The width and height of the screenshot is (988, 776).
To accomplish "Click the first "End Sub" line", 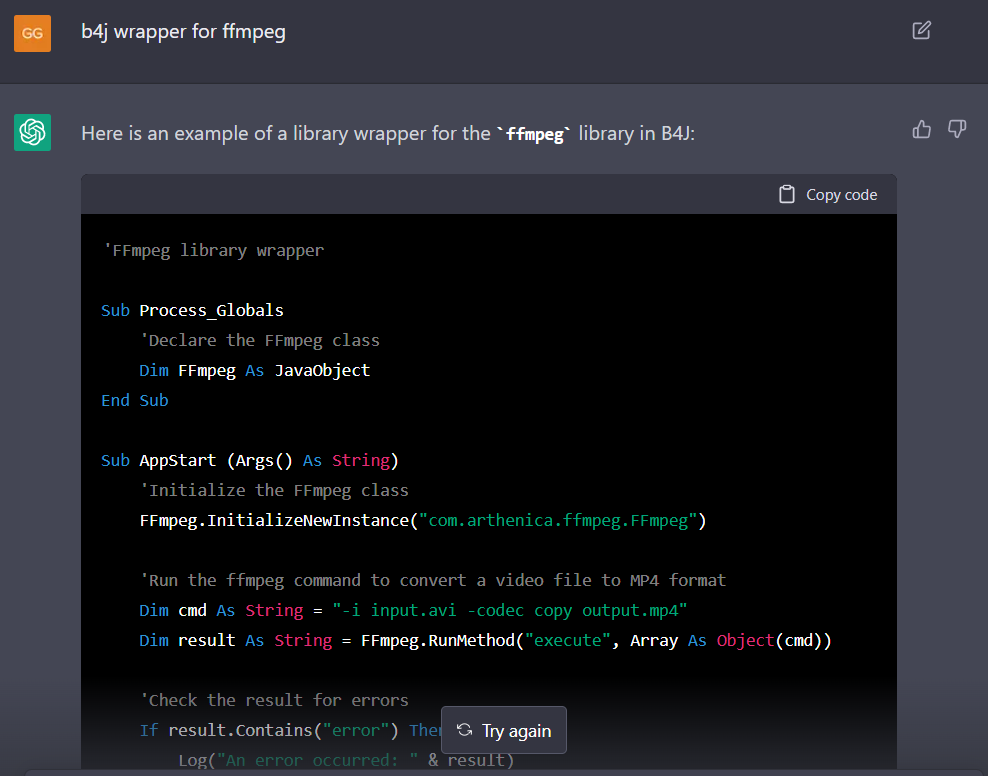I will point(134,400).
